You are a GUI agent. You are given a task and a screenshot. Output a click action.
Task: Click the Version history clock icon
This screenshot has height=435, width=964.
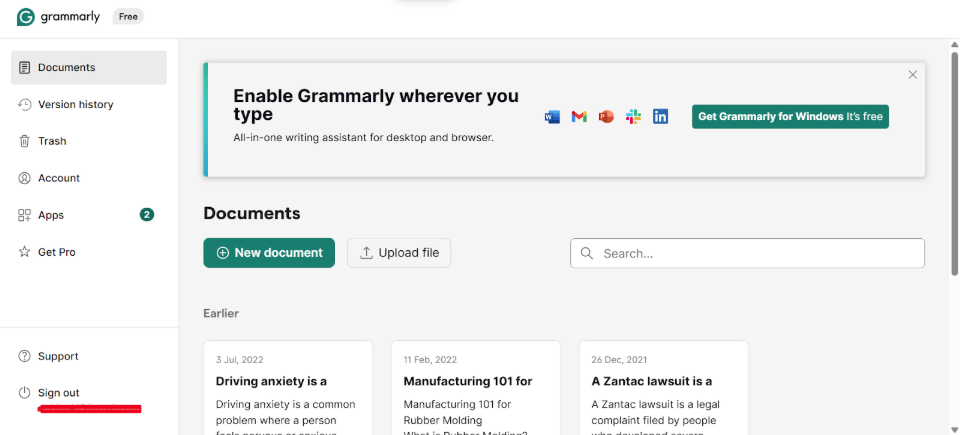[x=25, y=104]
